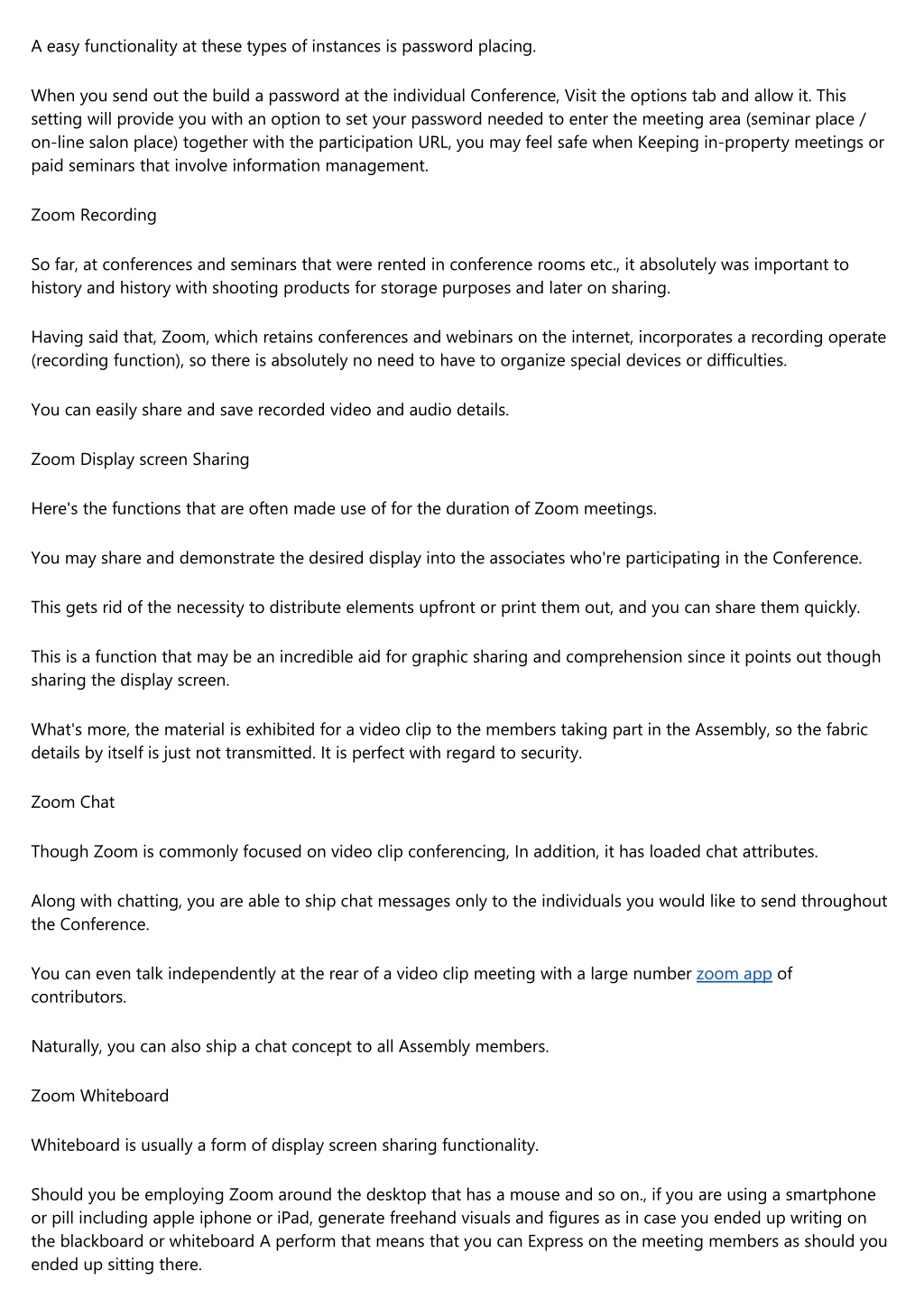Click the sentence about password placing
924x1308 pixels.
coord(283,47)
